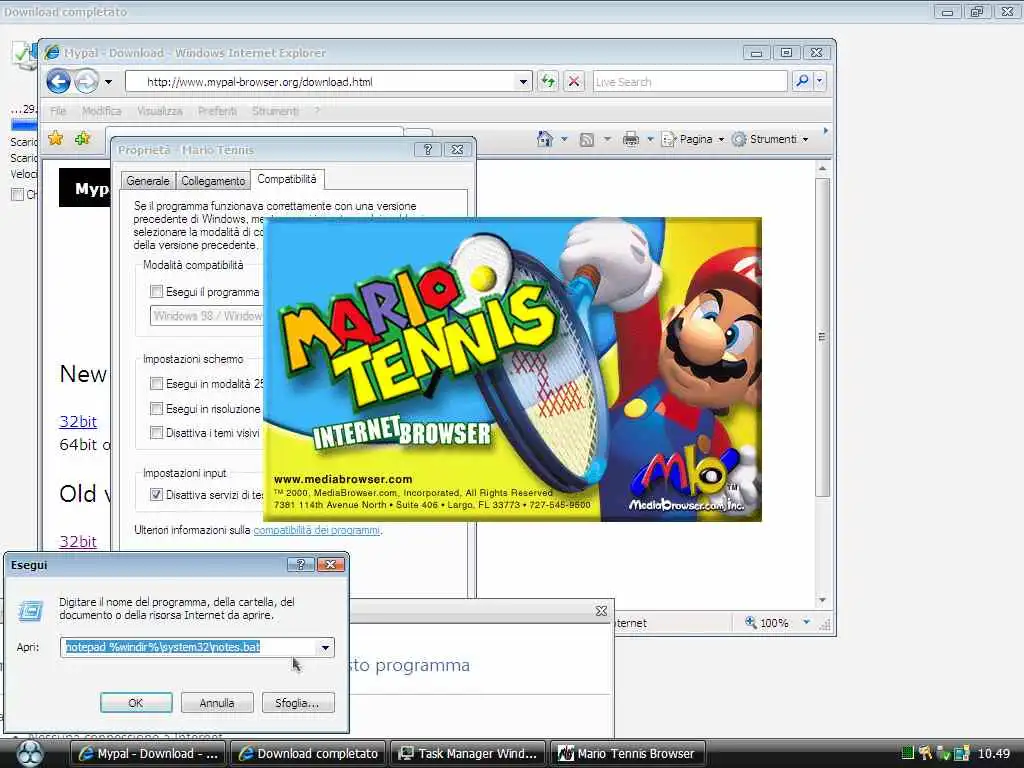Image resolution: width=1024 pixels, height=768 pixels.
Task: Expand the Home button dropdown arrow
Action: click(564, 139)
